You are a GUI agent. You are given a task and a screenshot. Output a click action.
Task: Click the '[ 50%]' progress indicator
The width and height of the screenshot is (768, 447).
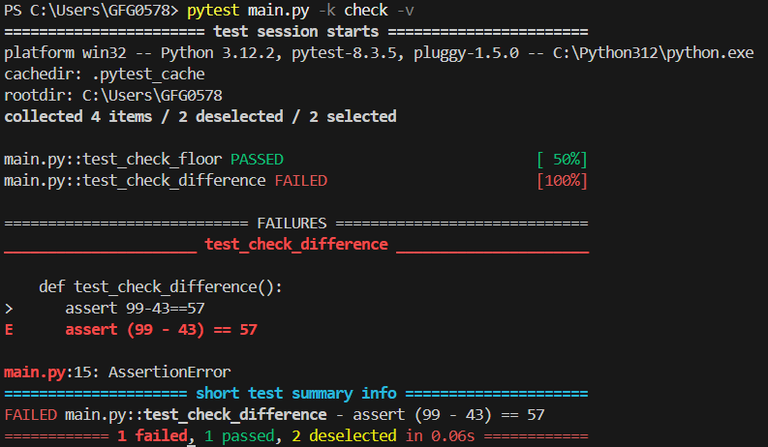tap(562, 159)
